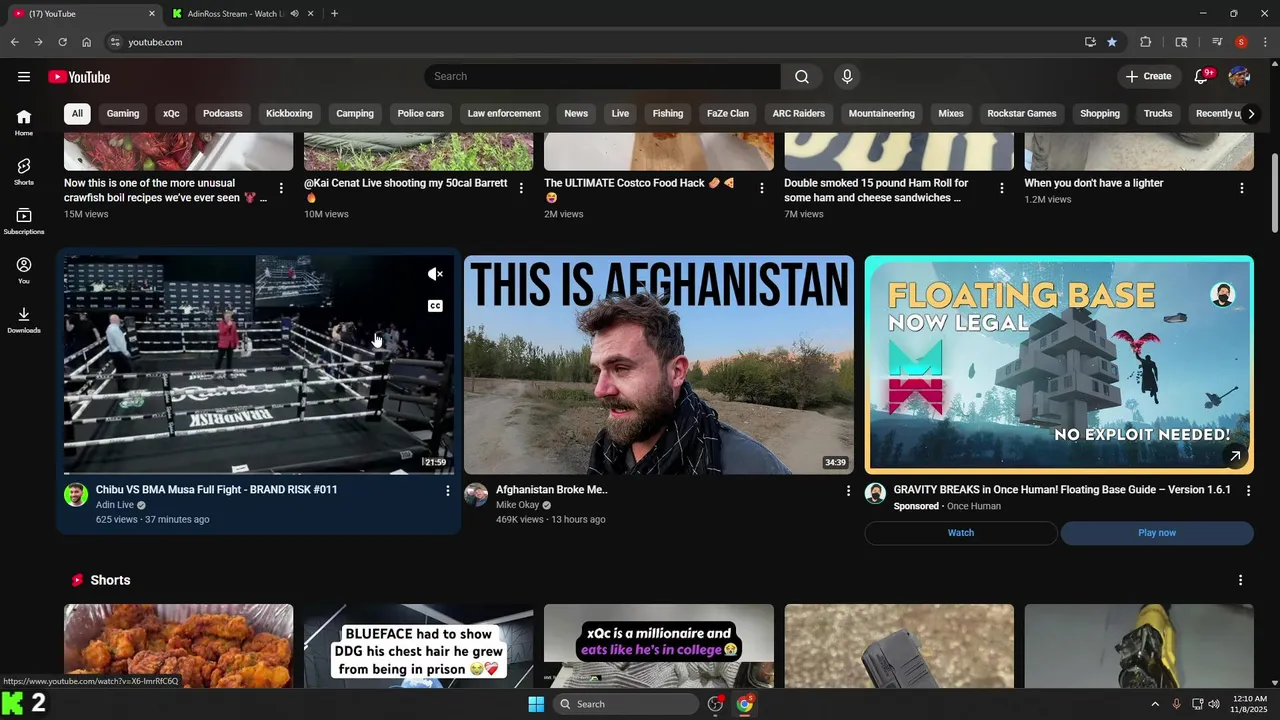This screenshot has width=1280, height=720.
Task: Open options for the crawfish boil video
Action: [x=281, y=188]
